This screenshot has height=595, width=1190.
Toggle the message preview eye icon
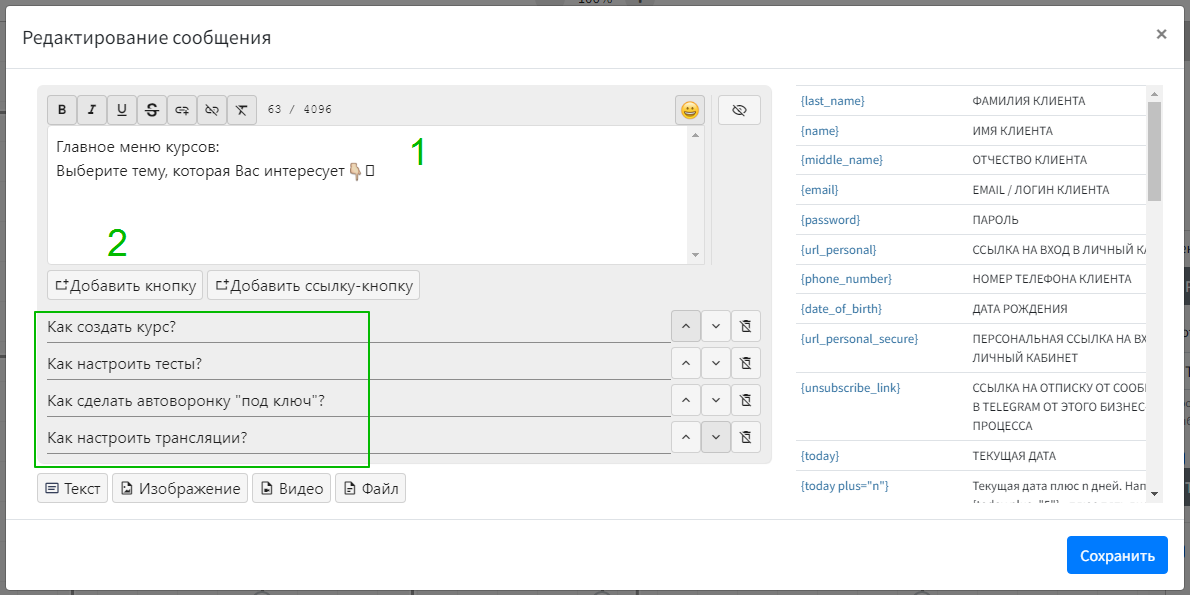point(739,110)
